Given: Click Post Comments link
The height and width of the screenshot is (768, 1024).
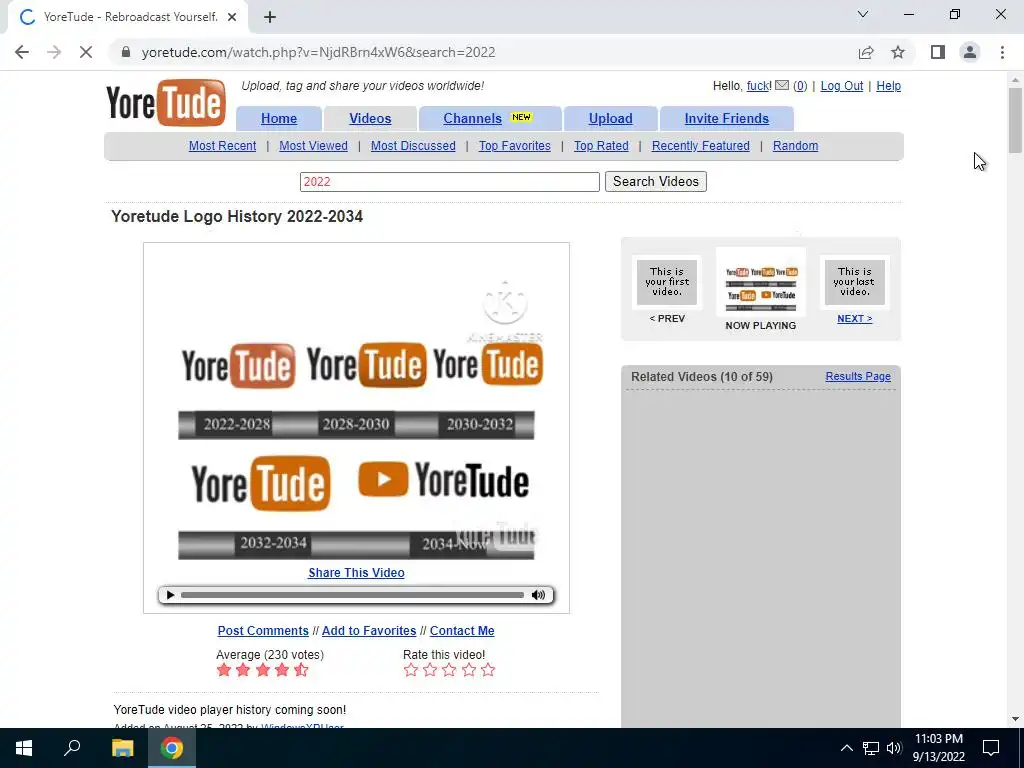Looking at the screenshot, I should point(263,631).
